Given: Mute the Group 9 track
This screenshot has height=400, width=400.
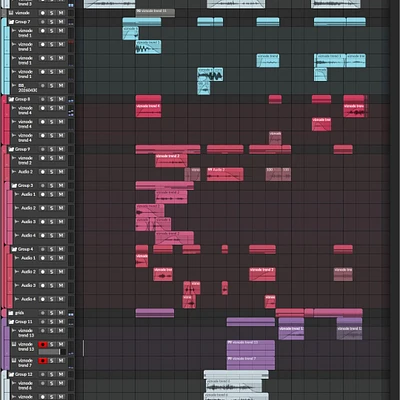Looking at the screenshot, I should [x=61, y=149].
